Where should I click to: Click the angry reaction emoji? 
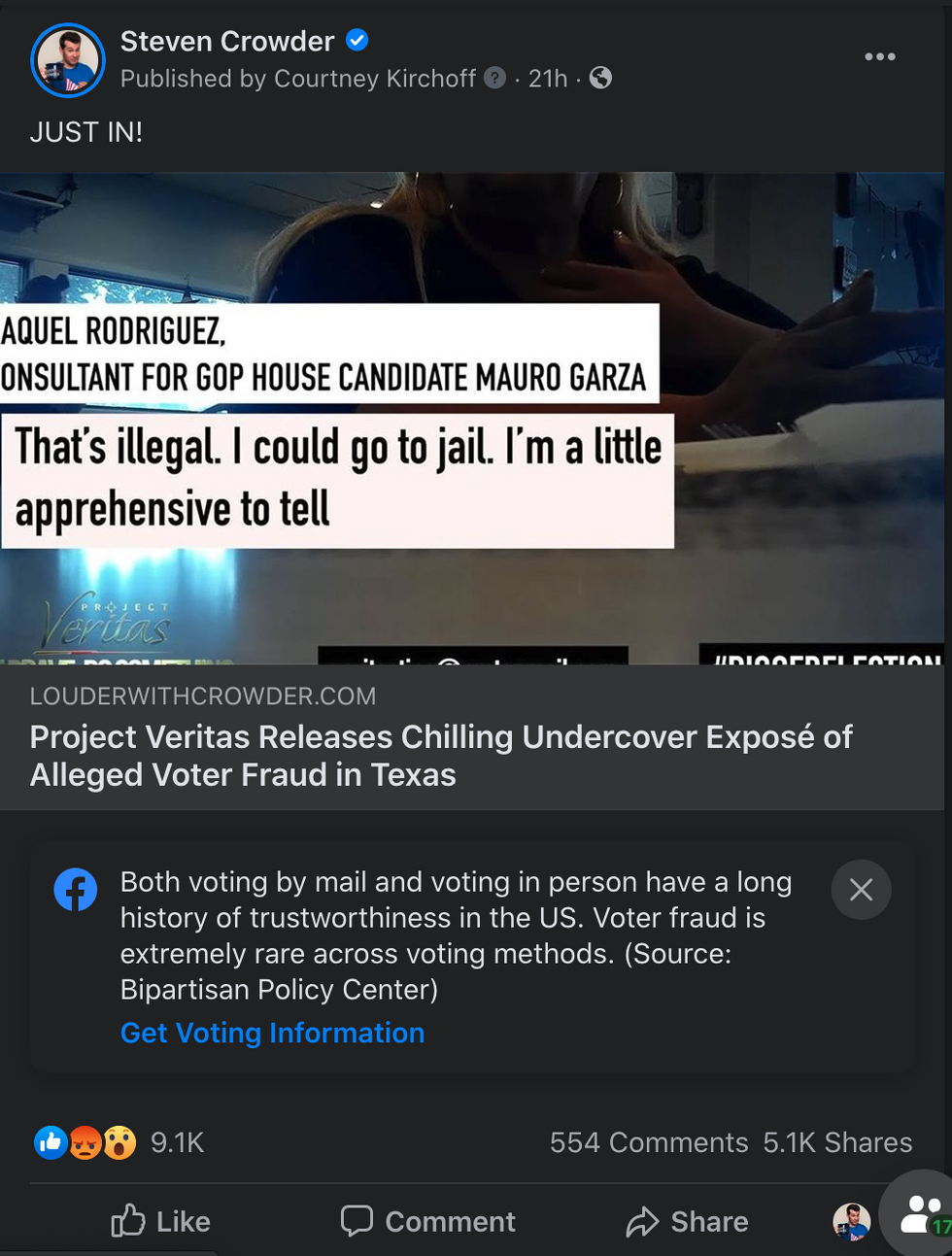[85, 1142]
